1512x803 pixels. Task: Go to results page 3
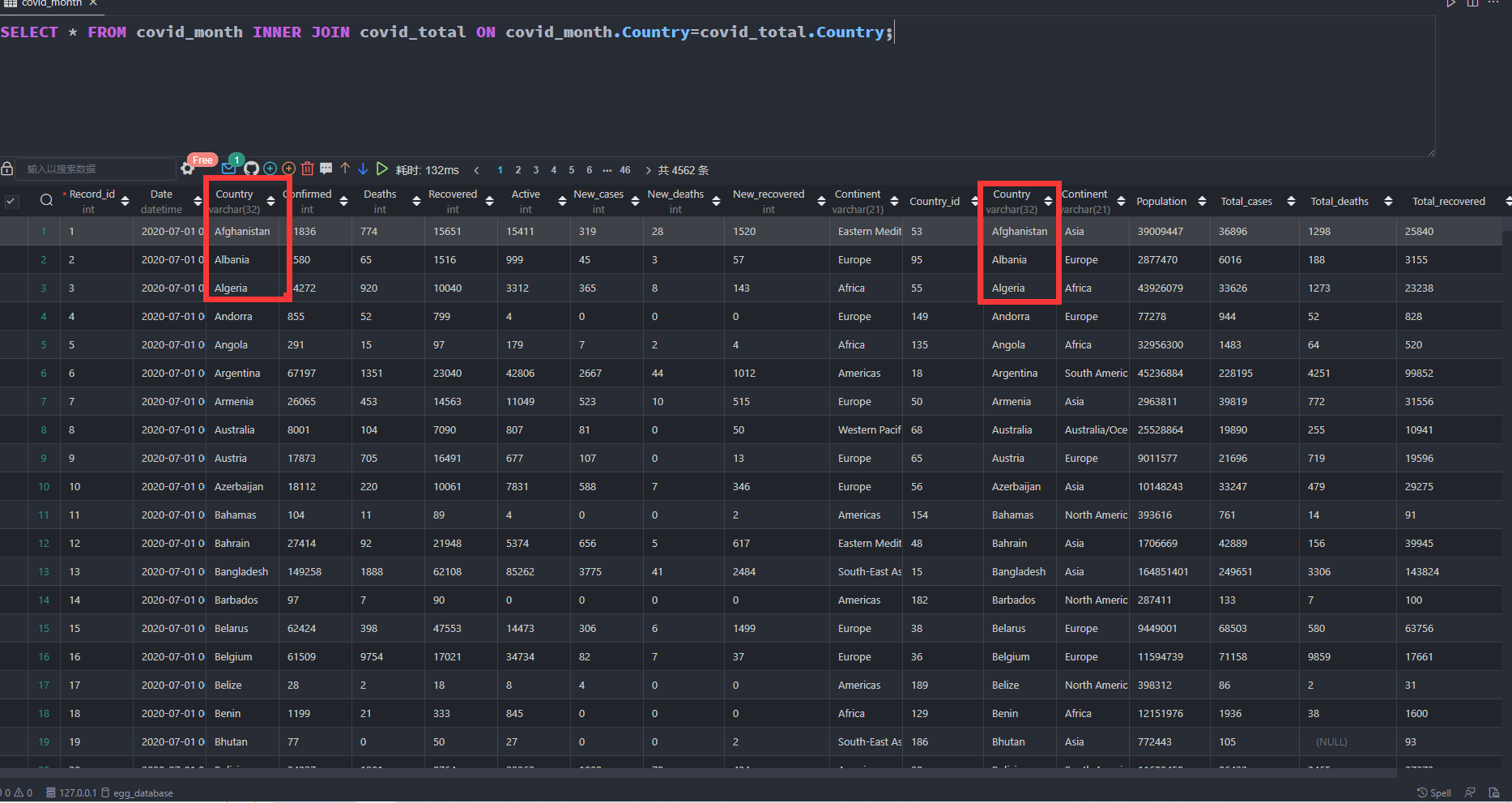[536, 170]
